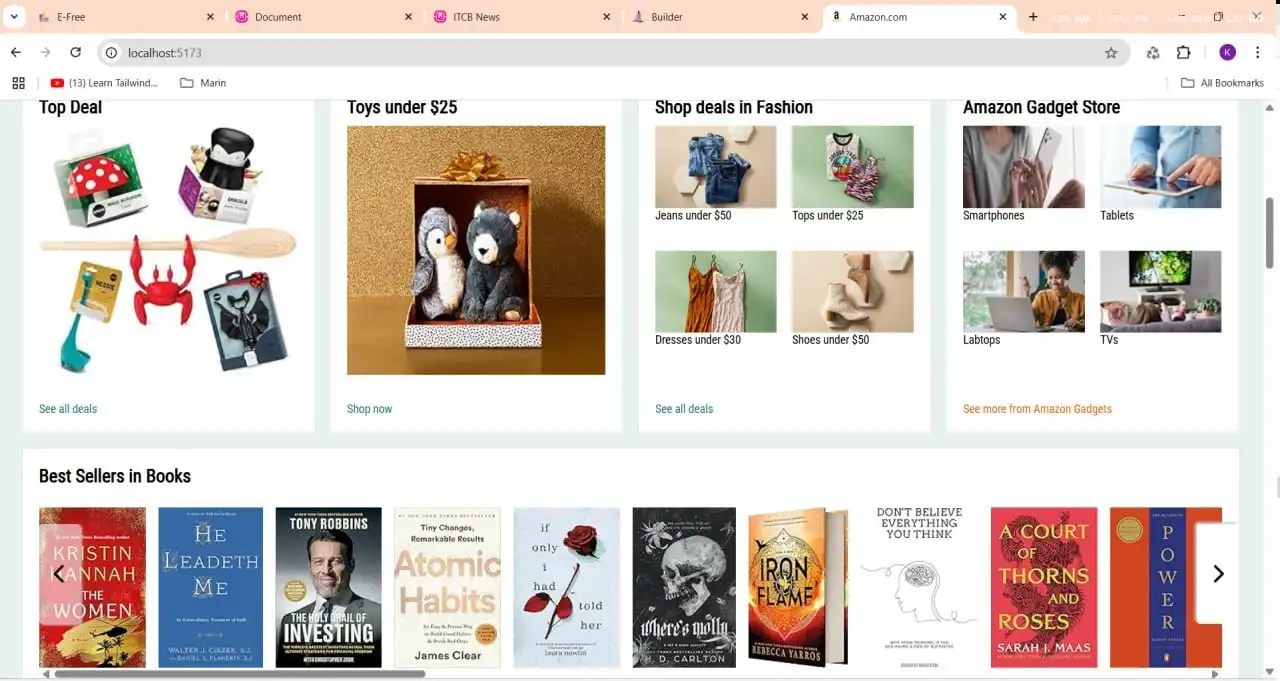Switch to the E-Free tab

(125, 17)
